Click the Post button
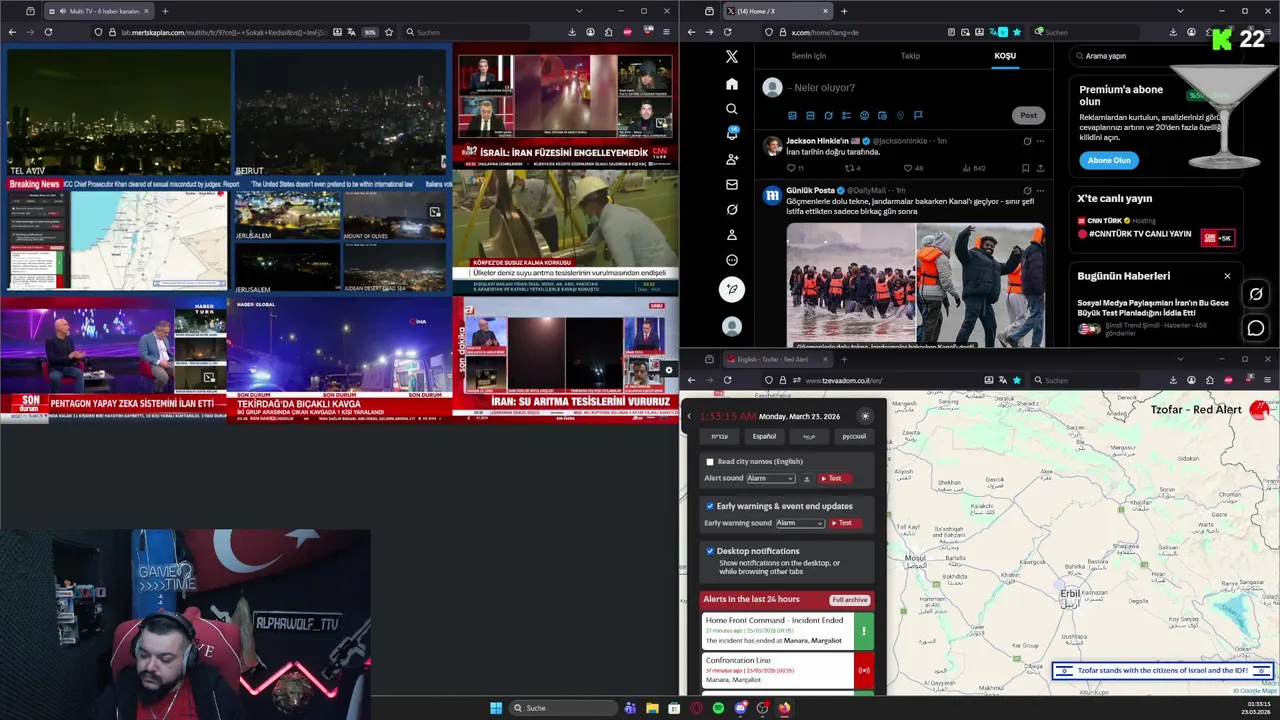The height and width of the screenshot is (720, 1280). coord(1028,115)
